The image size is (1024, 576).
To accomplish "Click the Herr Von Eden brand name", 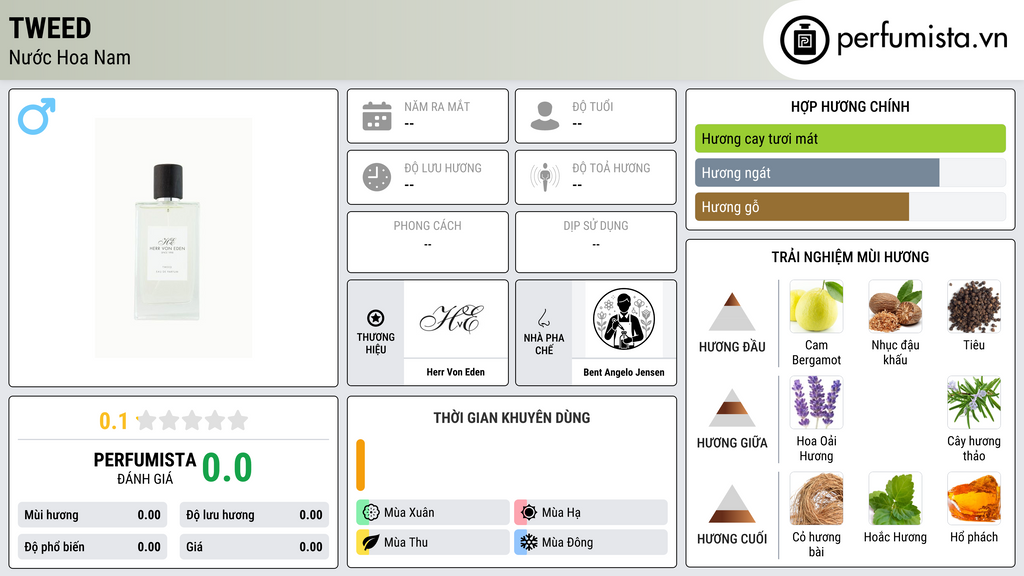I will [x=455, y=372].
